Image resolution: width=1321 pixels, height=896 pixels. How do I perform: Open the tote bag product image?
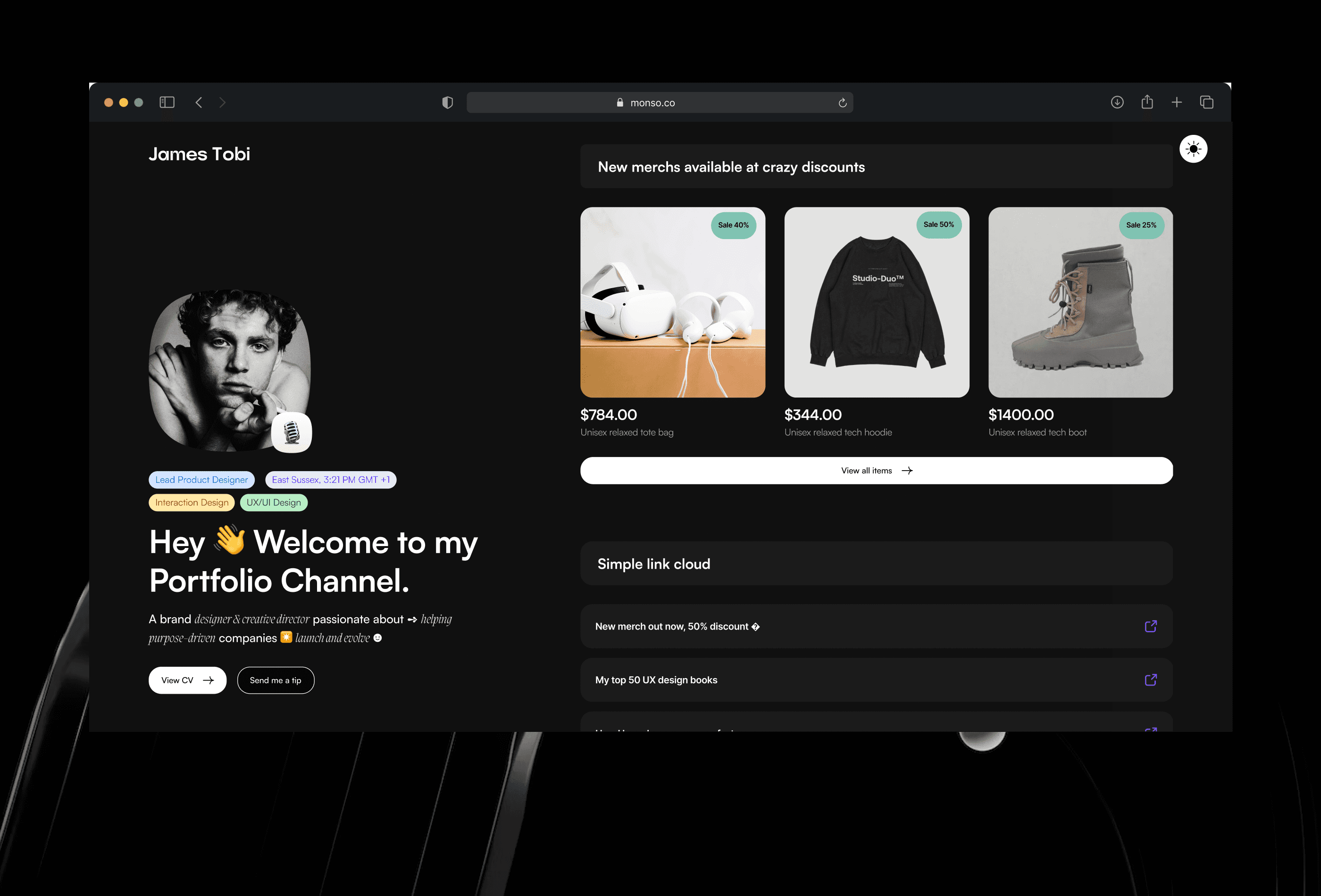tap(672, 302)
